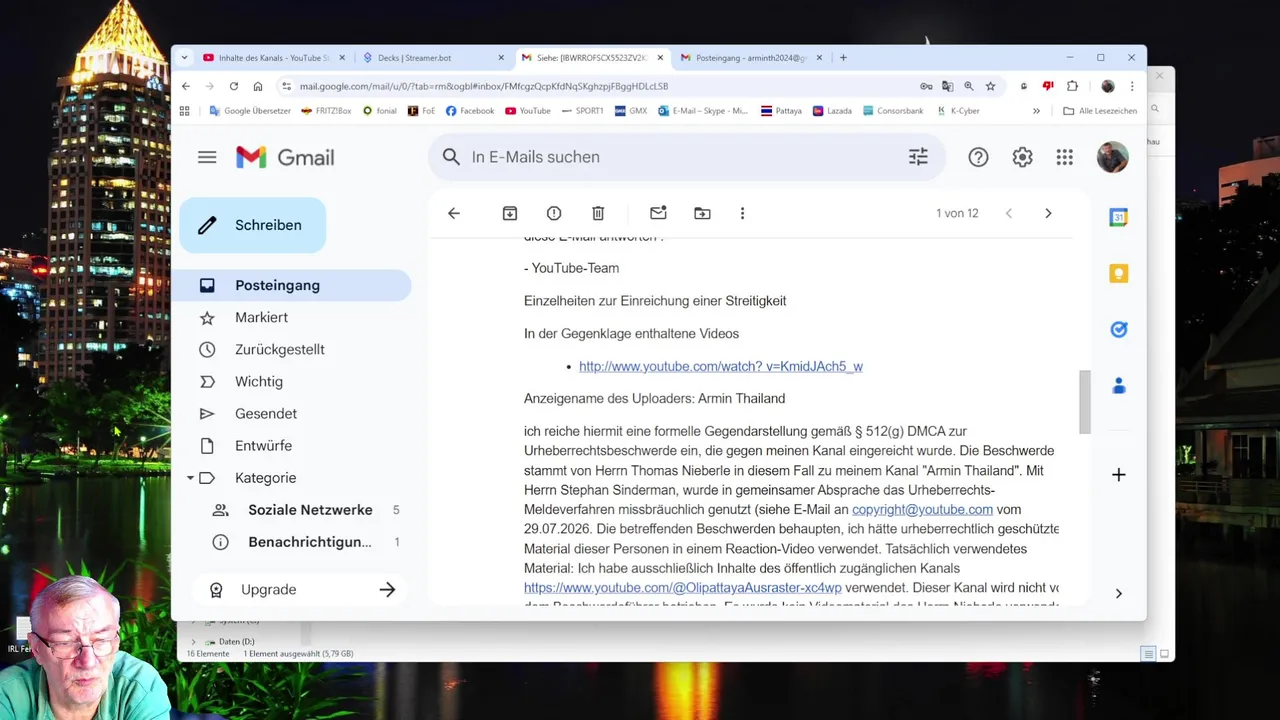Image resolution: width=1280 pixels, height=720 pixels.
Task: Open Google Keep side panel
Action: click(1119, 274)
